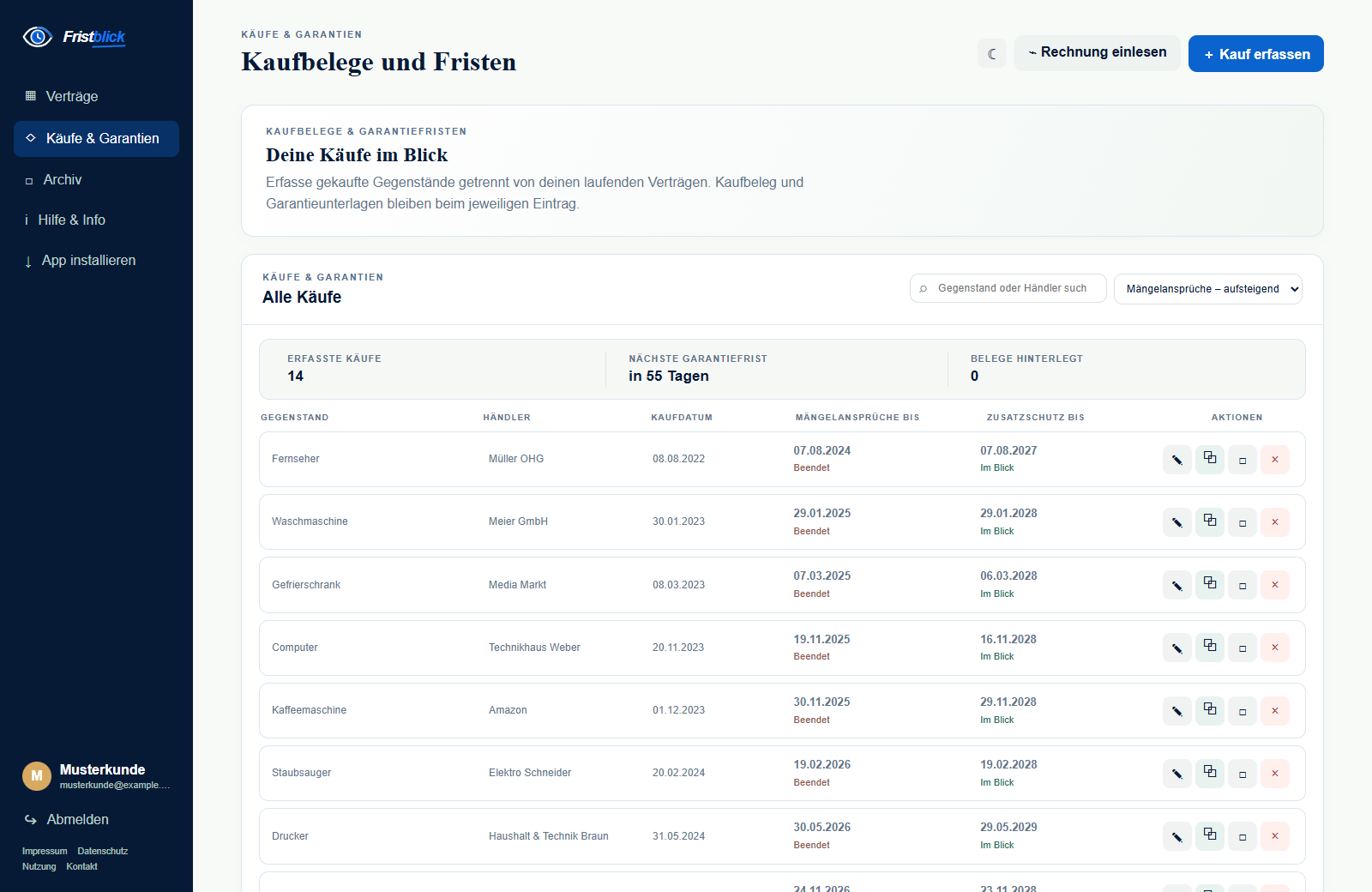Click the overlapping-squares icon for Staubsauger

click(x=1210, y=774)
